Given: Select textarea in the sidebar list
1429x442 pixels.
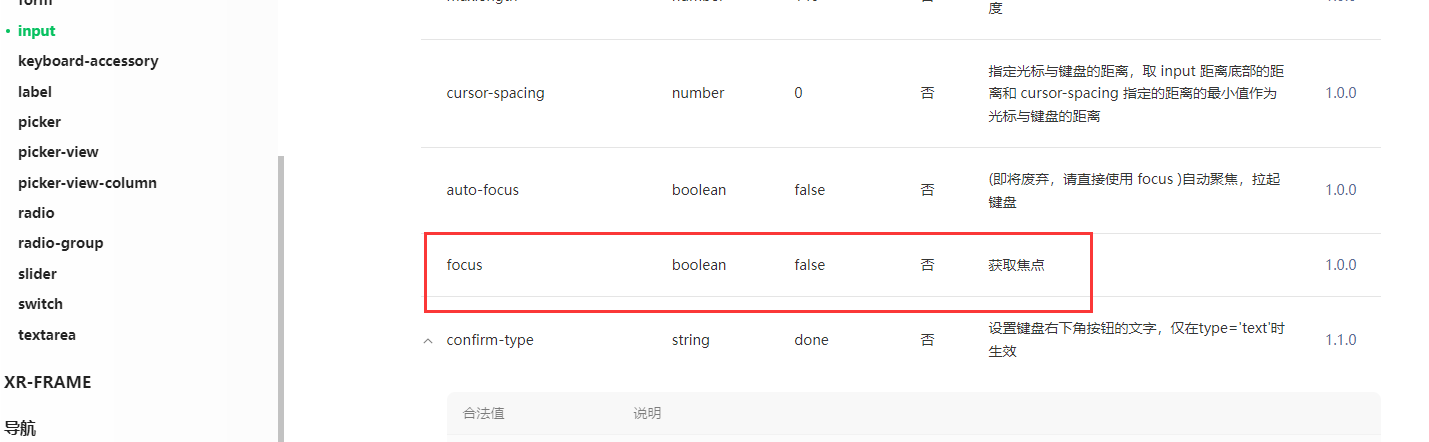Looking at the screenshot, I should coord(47,335).
